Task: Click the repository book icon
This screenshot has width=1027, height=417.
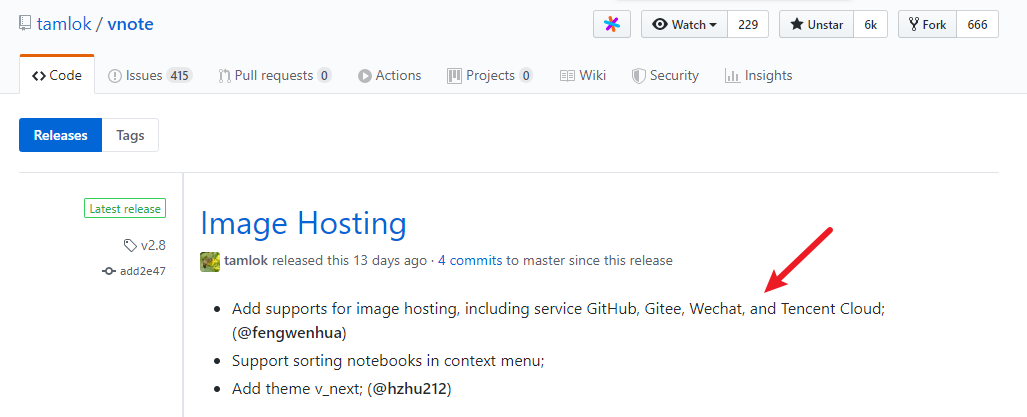Action: tap(25, 24)
